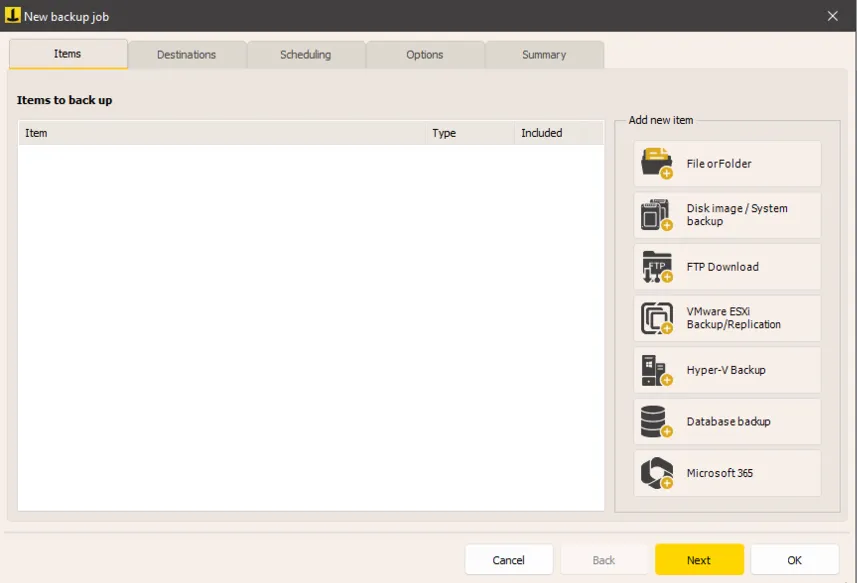Click the Database backup icon
The image size is (857, 583).
pos(657,421)
